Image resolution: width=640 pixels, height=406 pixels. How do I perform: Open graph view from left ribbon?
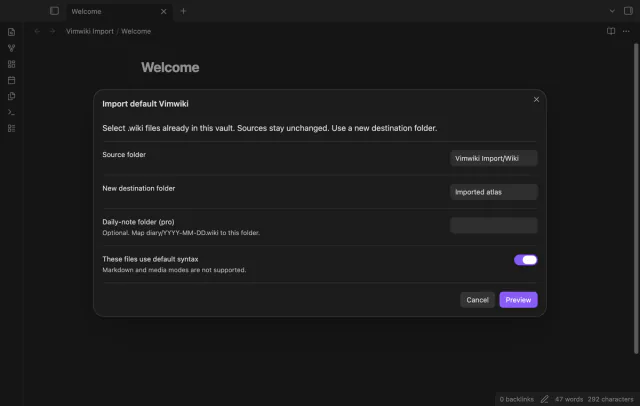coord(11,48)
